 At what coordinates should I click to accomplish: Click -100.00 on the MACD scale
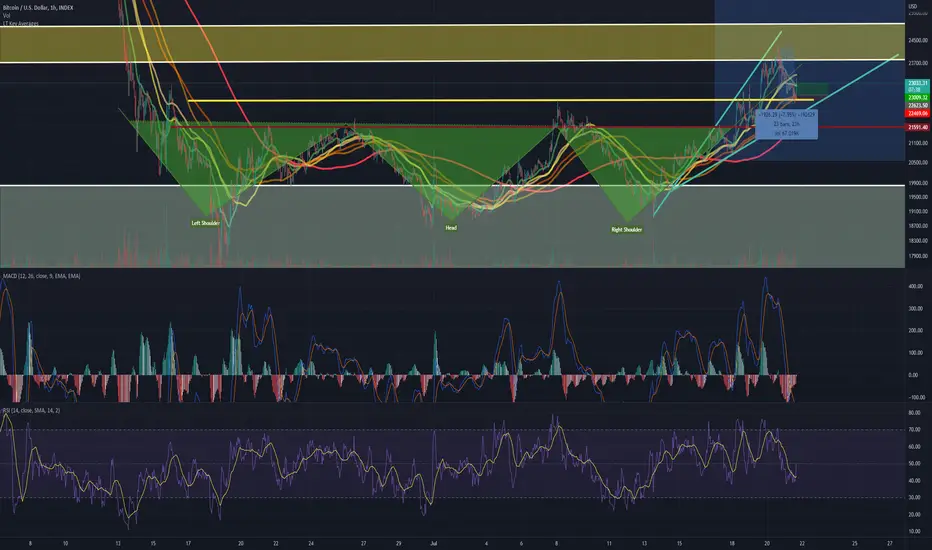916,397
